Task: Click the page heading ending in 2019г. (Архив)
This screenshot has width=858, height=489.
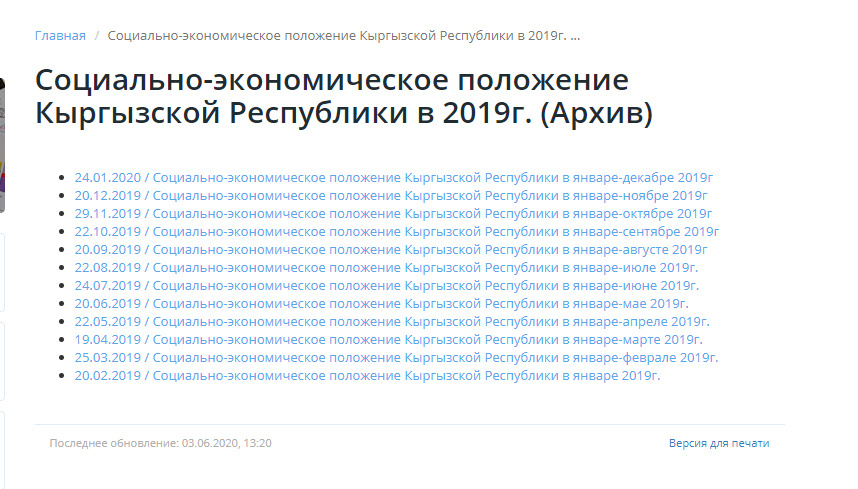Action: click(x=344, y=97)
